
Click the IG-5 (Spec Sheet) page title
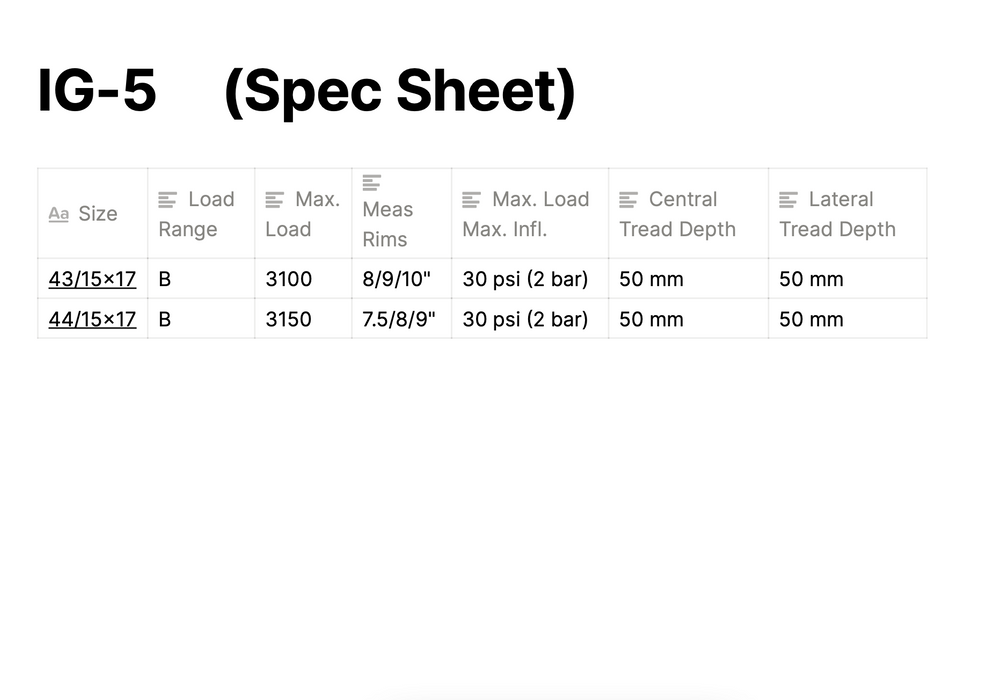coord(306,90)
